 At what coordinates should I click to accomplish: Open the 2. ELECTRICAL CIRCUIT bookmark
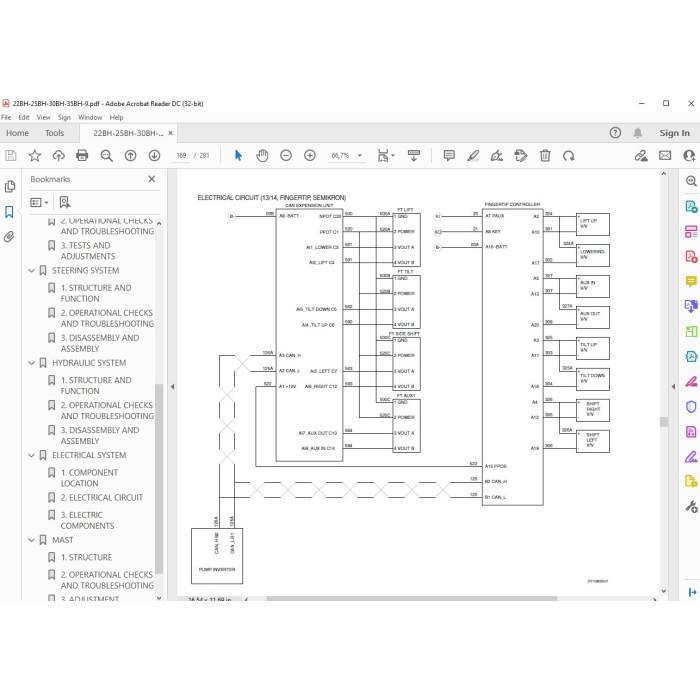coord(101,498)
